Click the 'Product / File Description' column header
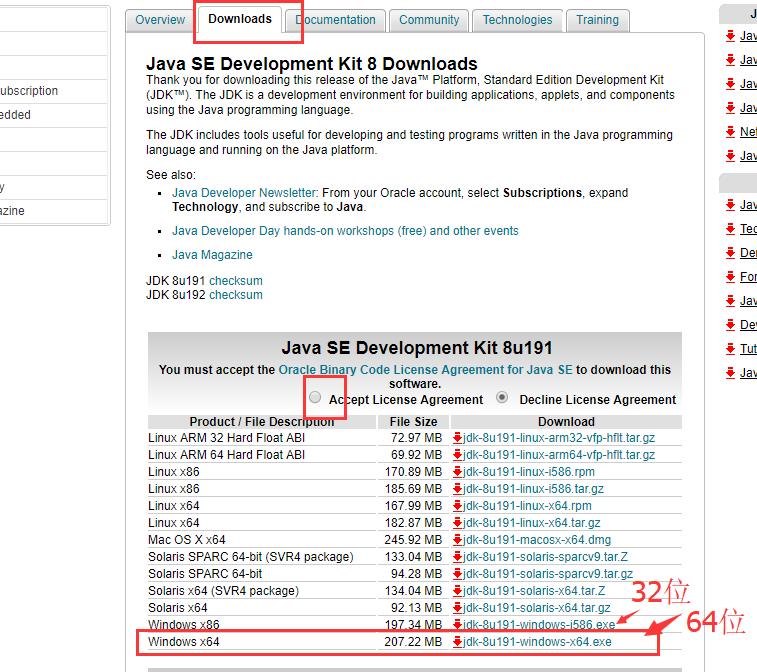 [x=262, y=422]
